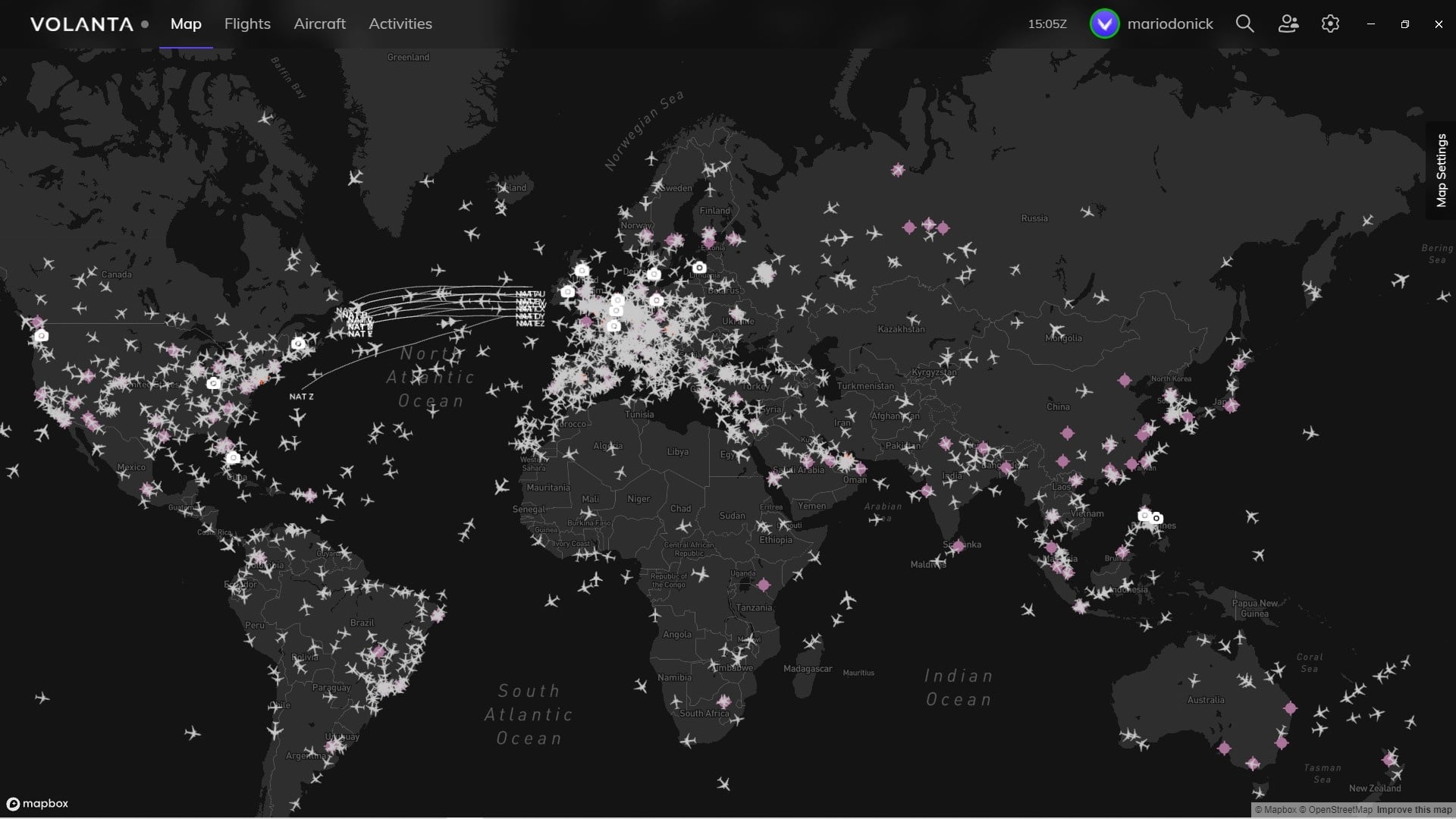Click the NAT U waypoint label
1456x819 pixels.
point(528,293)
